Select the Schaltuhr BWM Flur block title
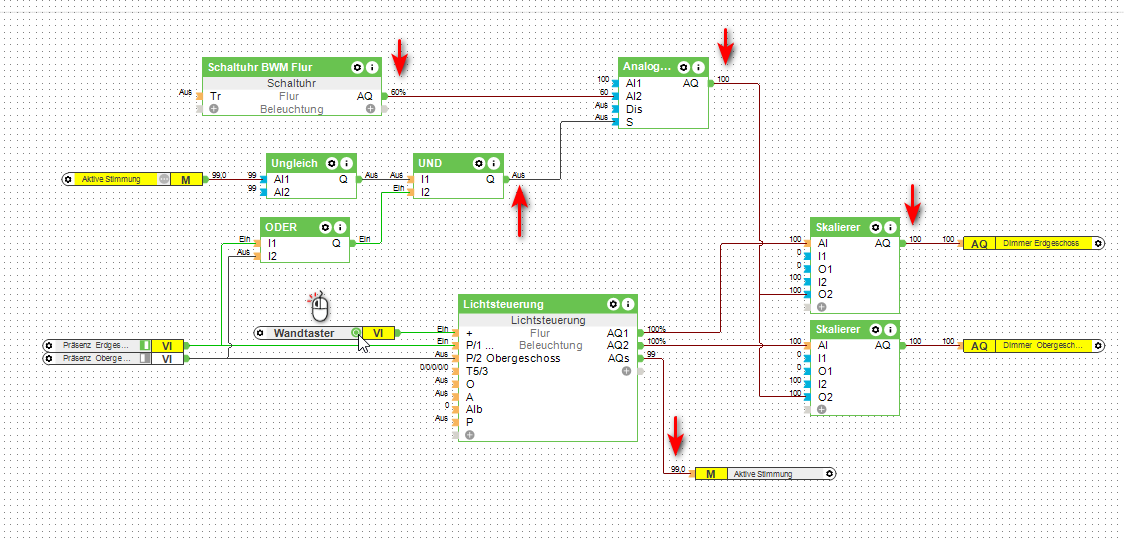 click(x=259, y=68)
